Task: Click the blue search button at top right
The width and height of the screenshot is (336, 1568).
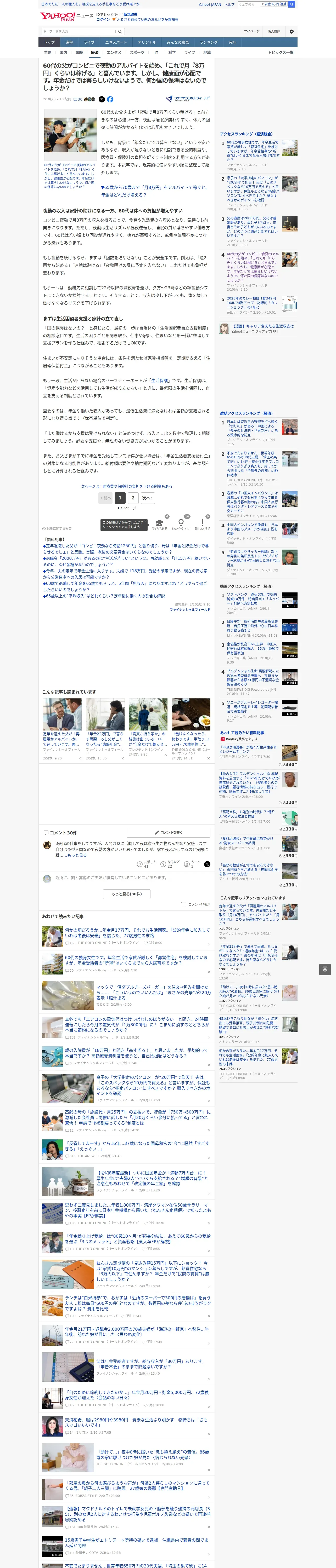Action: pos(292,4)
